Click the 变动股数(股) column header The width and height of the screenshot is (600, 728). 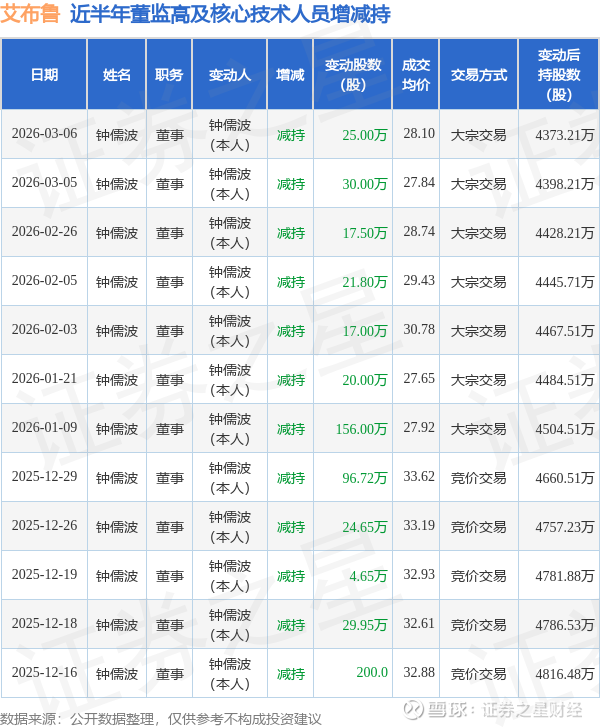[353, 75]
